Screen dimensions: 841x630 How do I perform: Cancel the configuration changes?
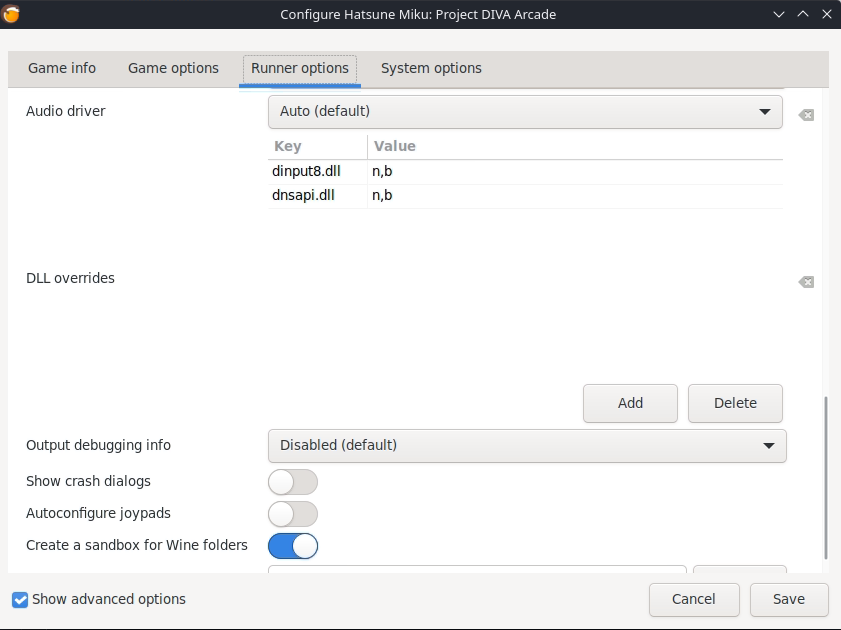point(694,599)
